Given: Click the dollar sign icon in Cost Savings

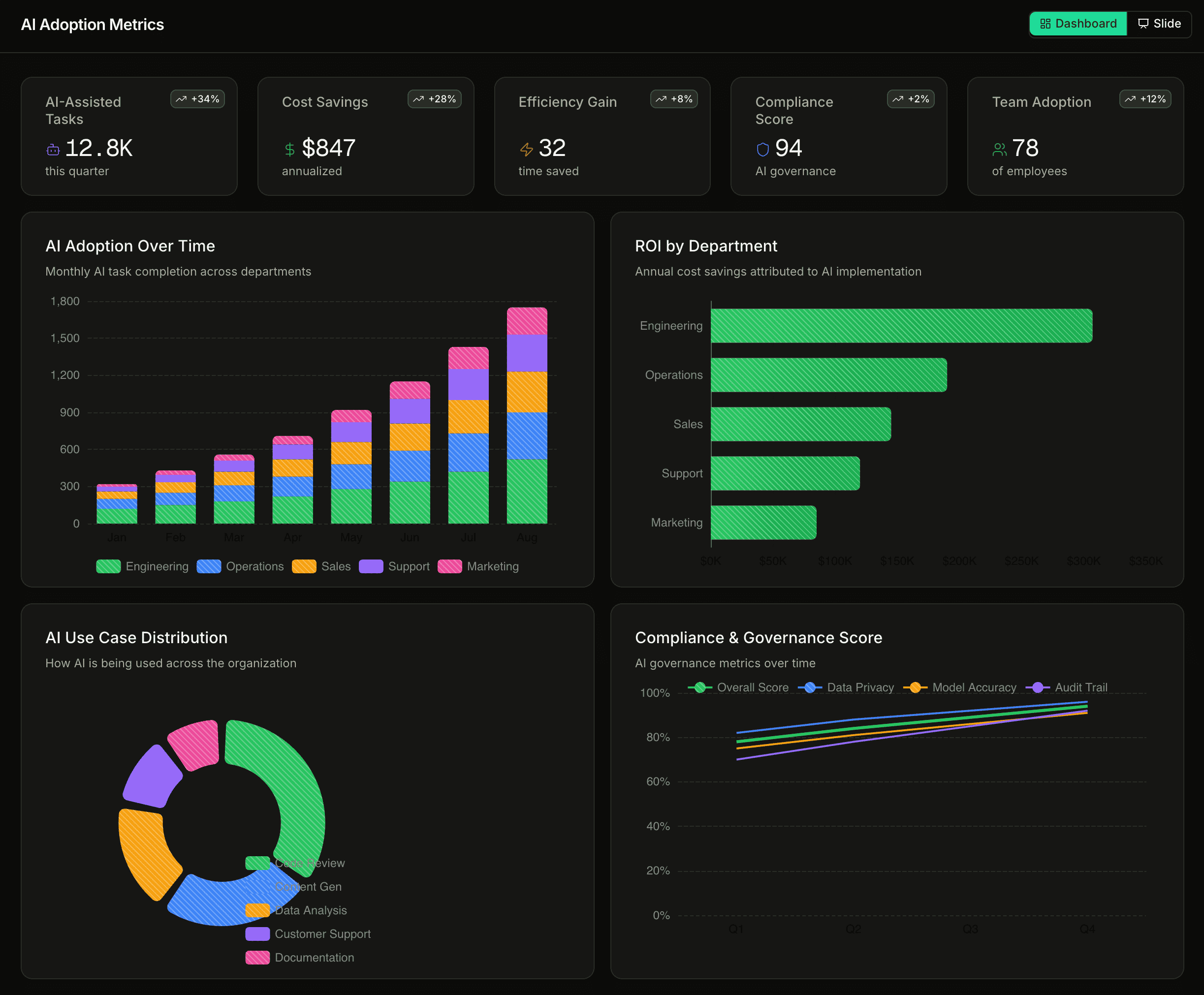Looking at the screenshot, I should [289, 150].
